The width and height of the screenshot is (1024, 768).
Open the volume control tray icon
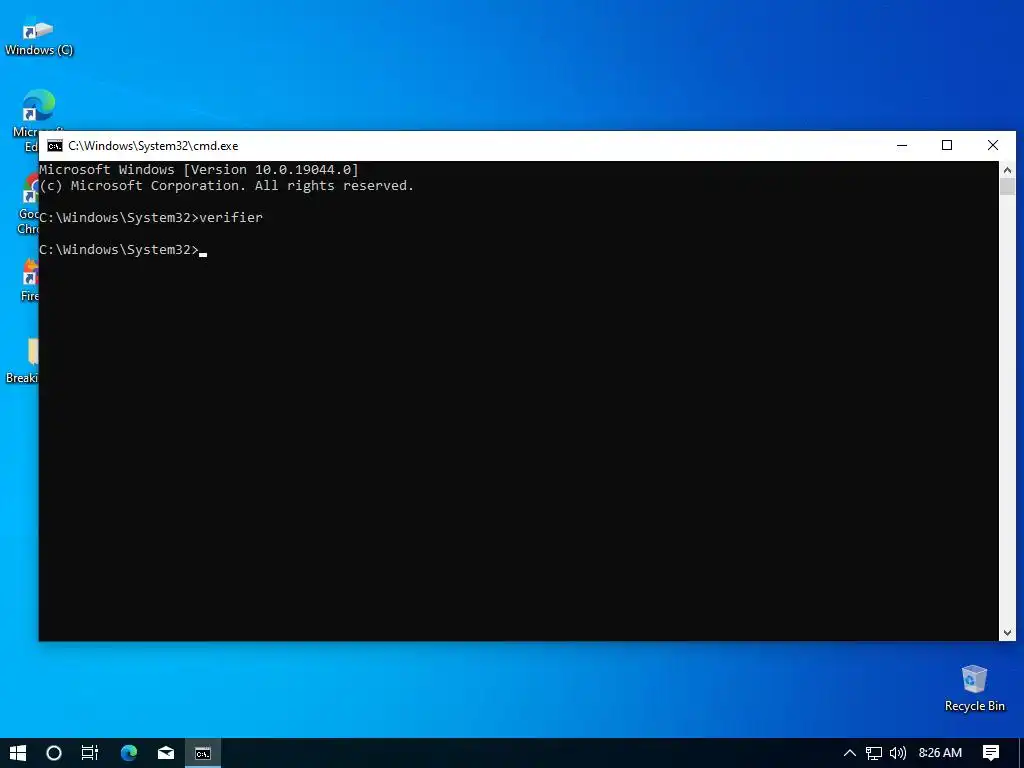pos(898,753)
